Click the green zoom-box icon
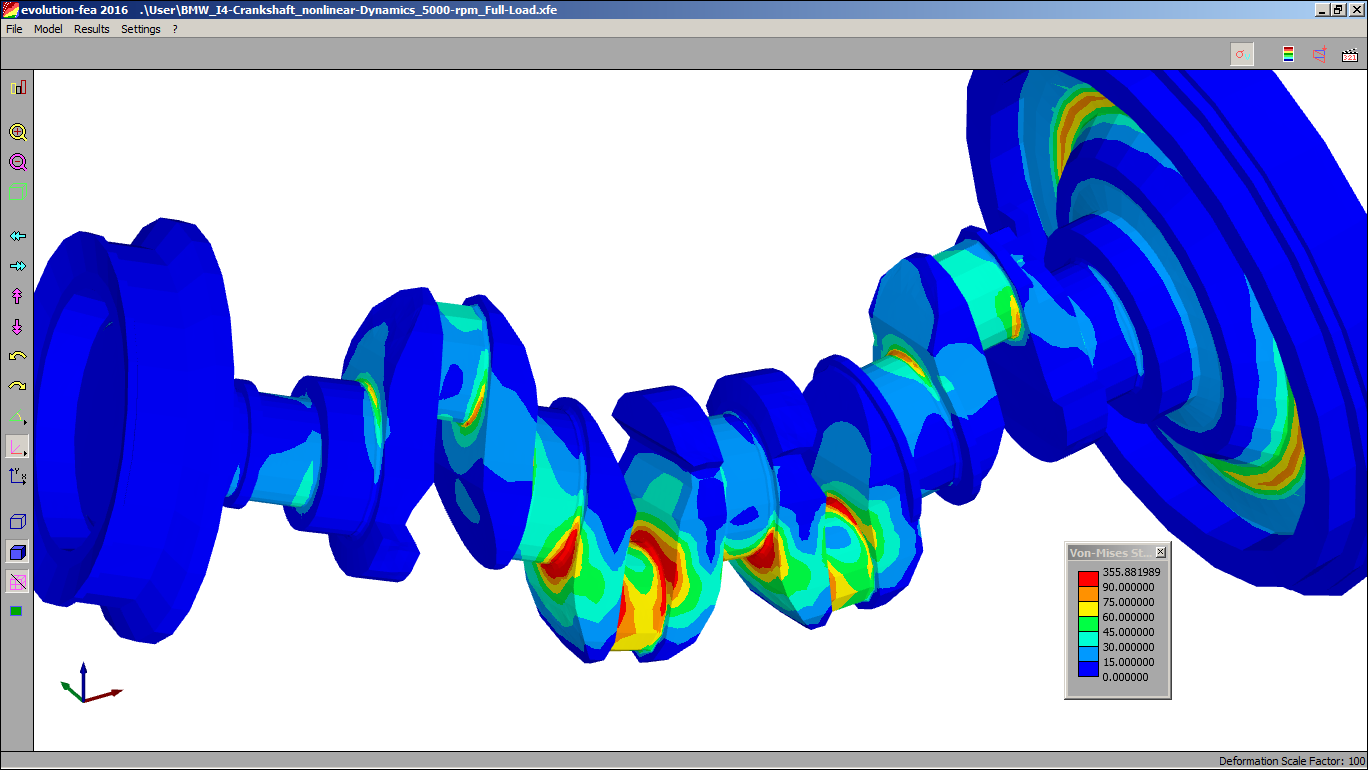Screen dimensions: 1368x770 click(18, 192)
